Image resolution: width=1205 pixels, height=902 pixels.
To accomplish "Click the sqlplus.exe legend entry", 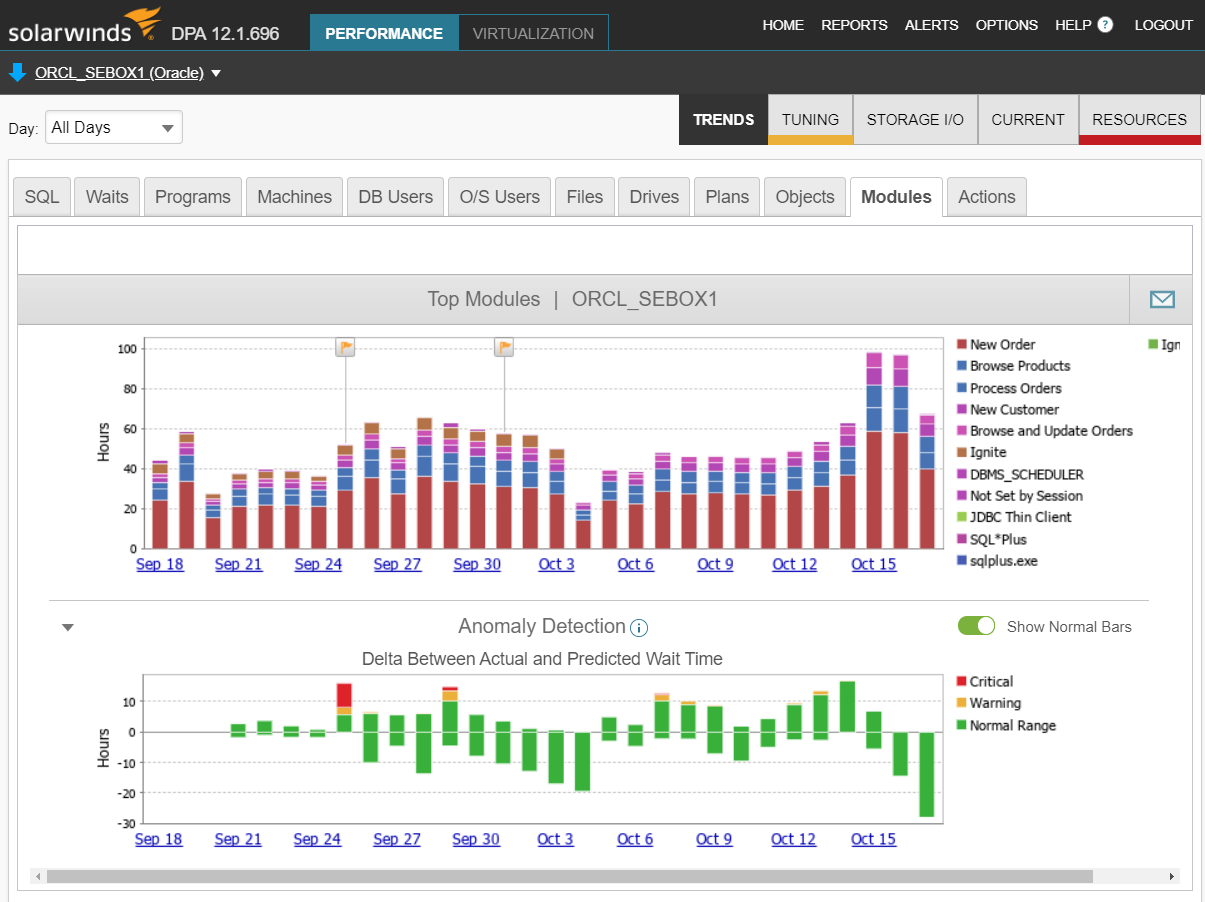I will [997, 561].
